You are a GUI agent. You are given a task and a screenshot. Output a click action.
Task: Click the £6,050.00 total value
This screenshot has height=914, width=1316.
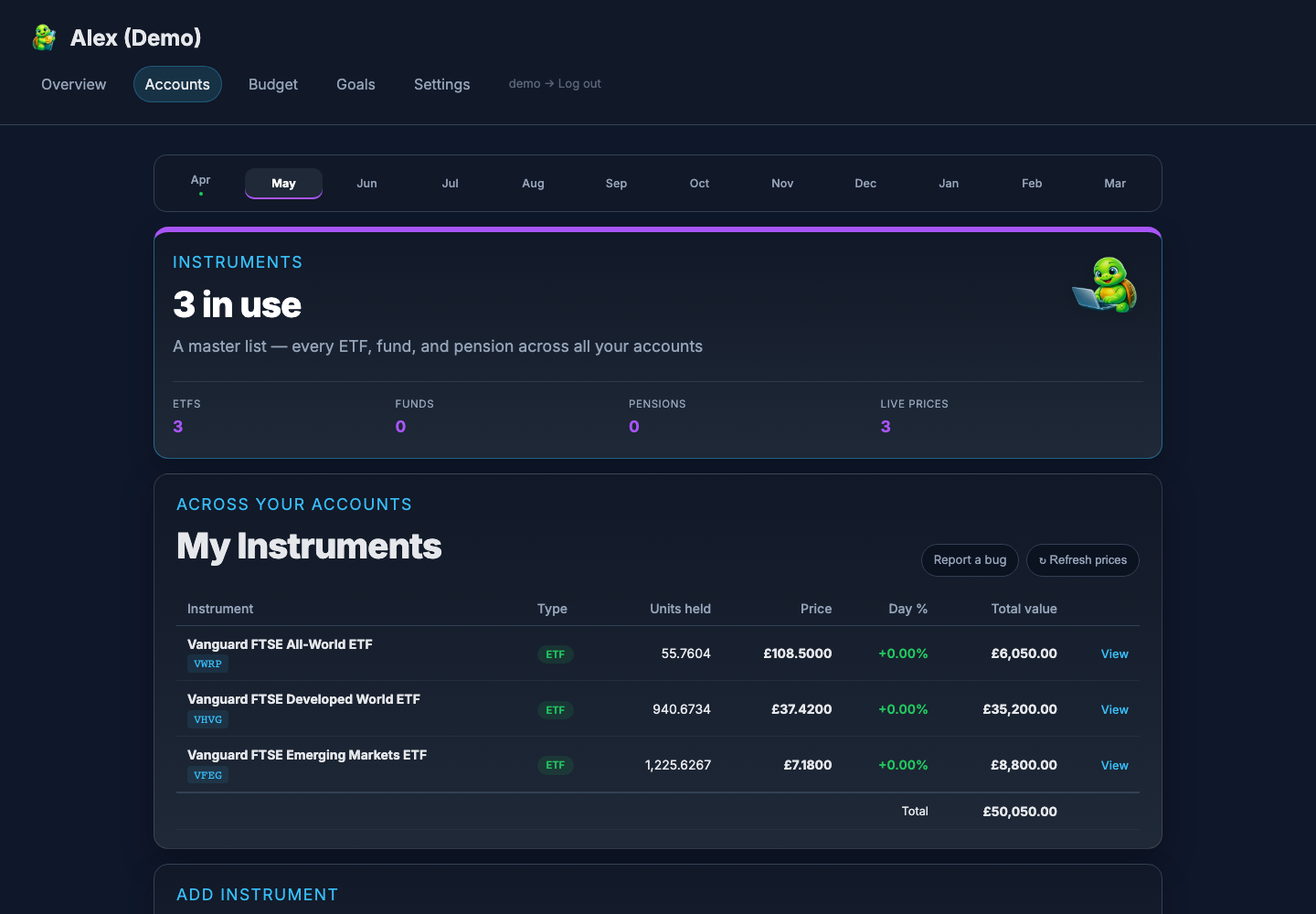click(1024, 654)
